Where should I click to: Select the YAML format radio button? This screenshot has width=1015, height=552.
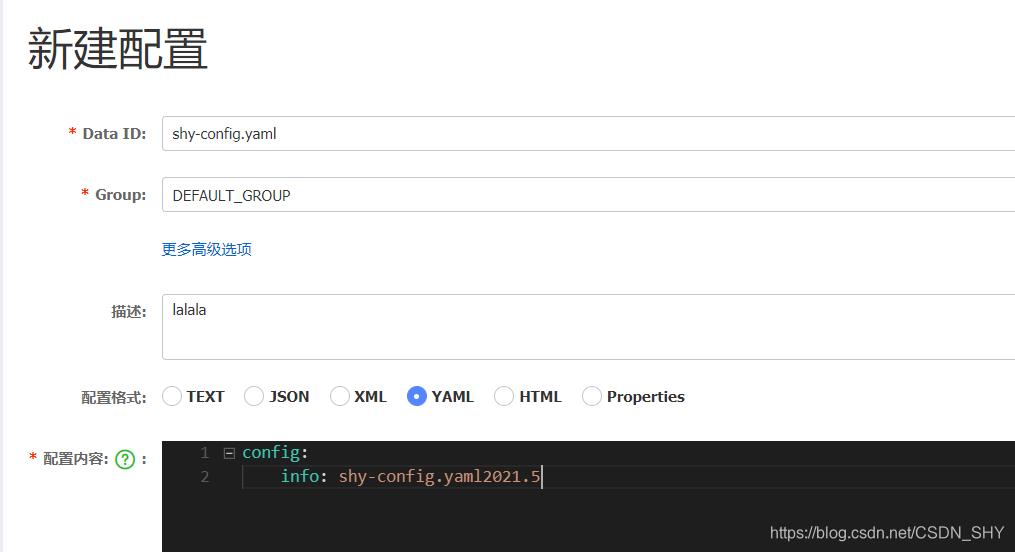click(417, 396)
